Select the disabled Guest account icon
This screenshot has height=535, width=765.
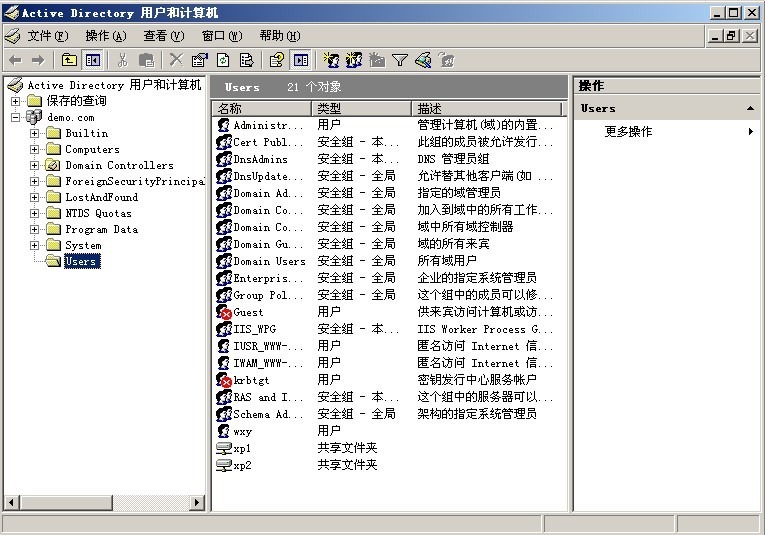224,312
